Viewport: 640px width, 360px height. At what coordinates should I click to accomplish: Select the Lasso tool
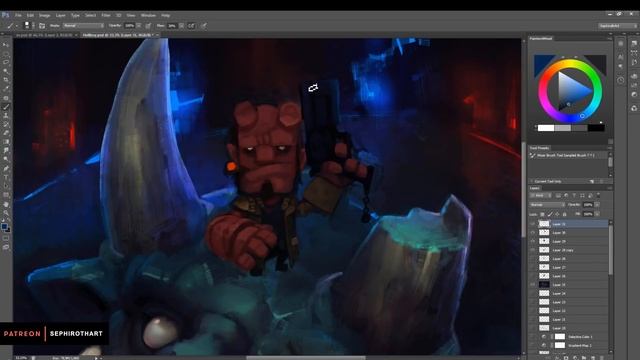(x=6, y=62)
